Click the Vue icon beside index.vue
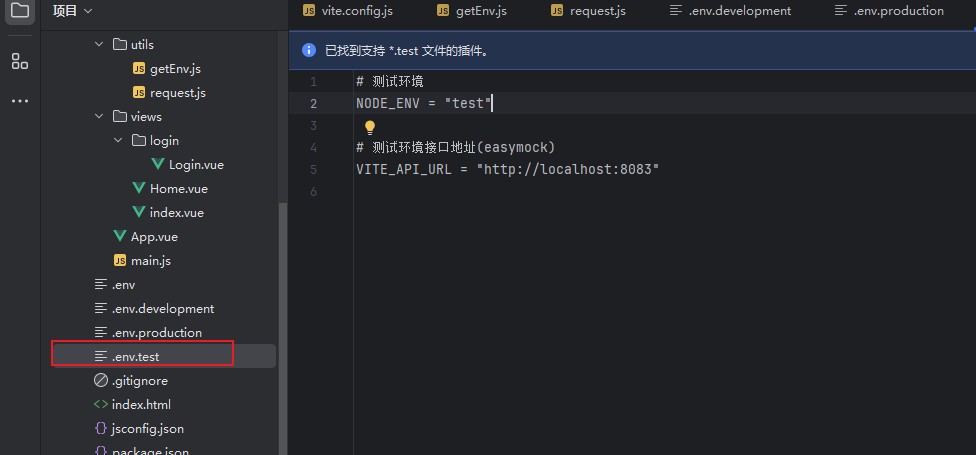This screenshot has height=455, width=976. pyautogui.click(x=139, y=212)
